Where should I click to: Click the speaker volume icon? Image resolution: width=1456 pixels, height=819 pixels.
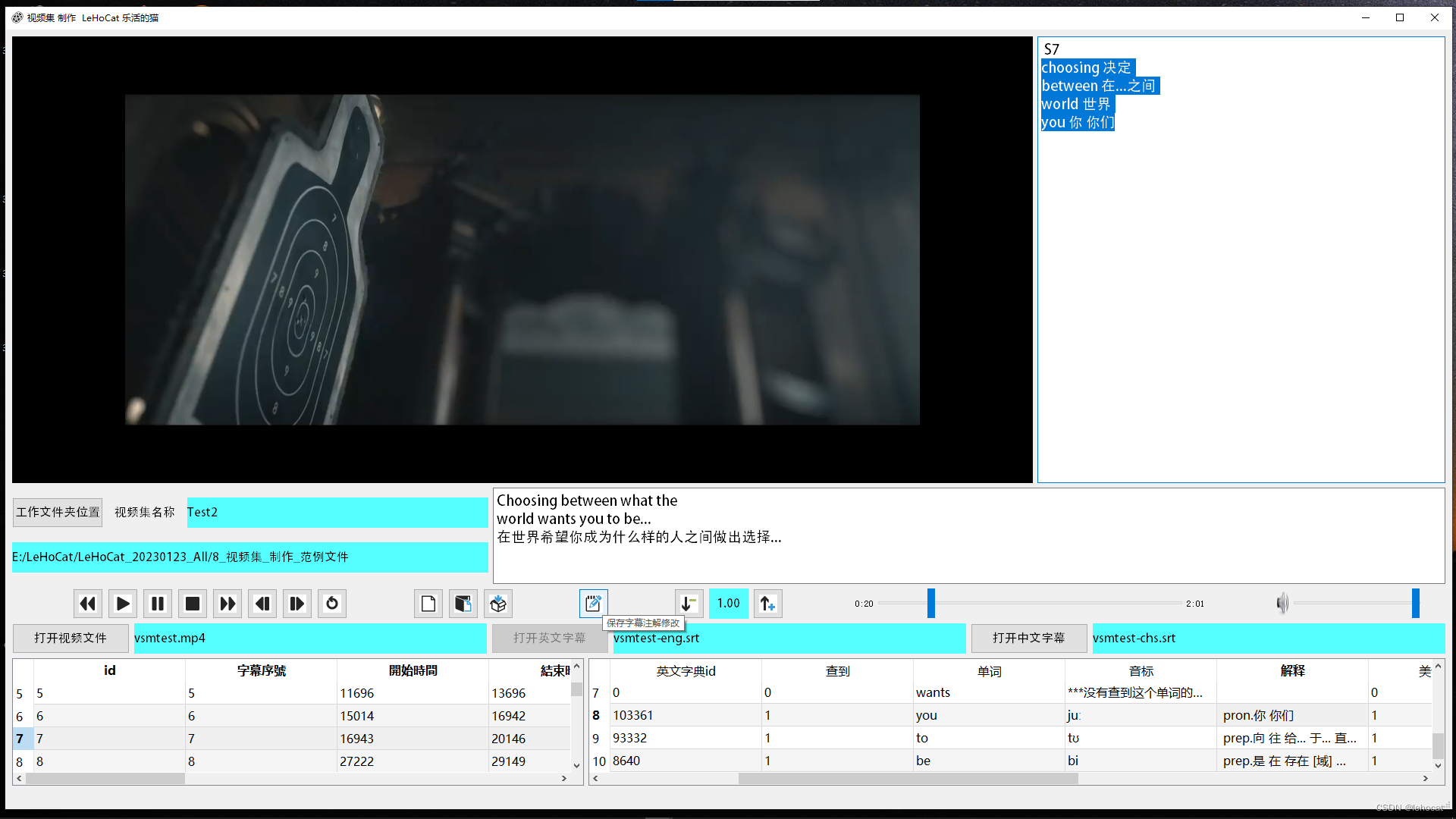pos(1282,604)
